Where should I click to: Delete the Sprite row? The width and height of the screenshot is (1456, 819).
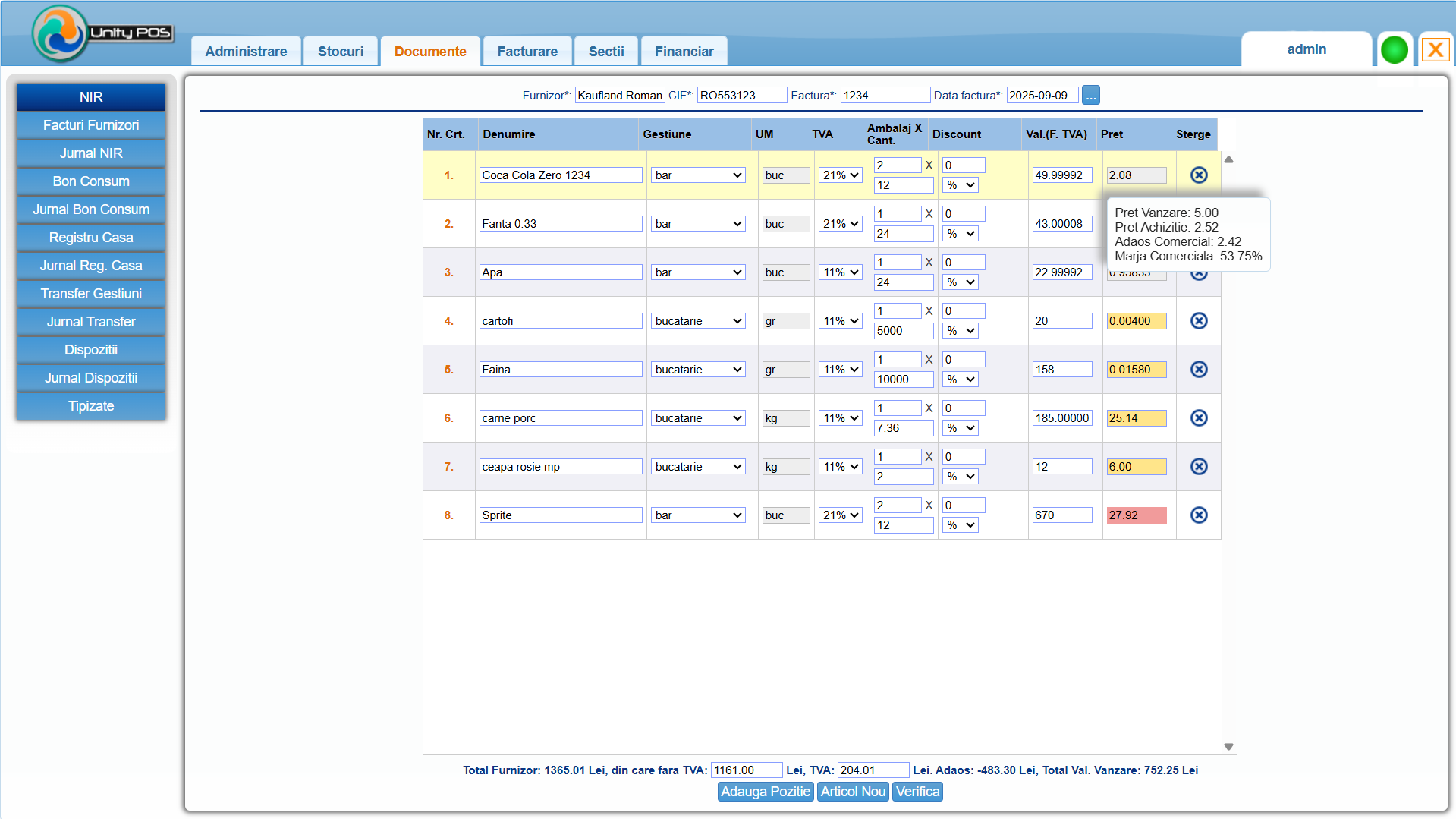pos(1198,515)
